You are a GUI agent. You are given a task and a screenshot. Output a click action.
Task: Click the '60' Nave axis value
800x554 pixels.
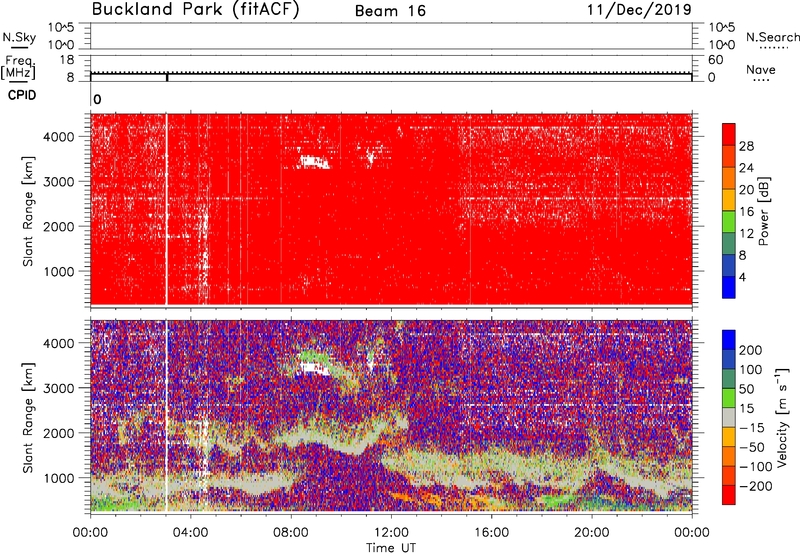715,60
